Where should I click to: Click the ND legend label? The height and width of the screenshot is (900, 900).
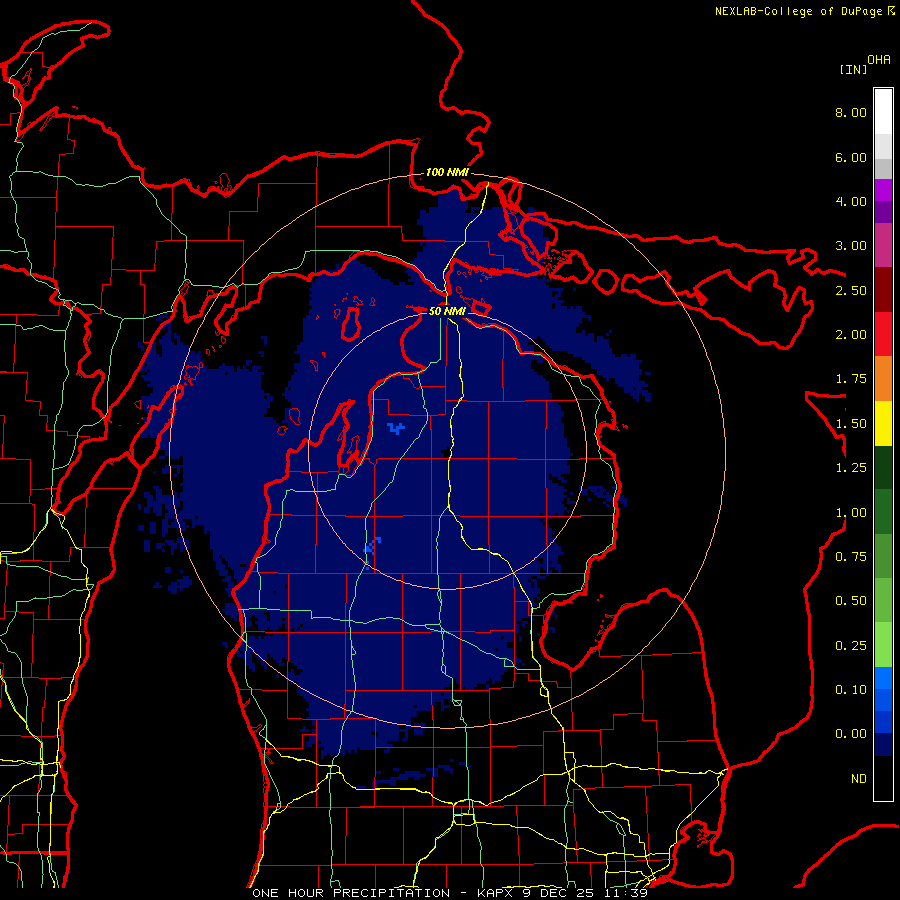(x=859, y=779)
